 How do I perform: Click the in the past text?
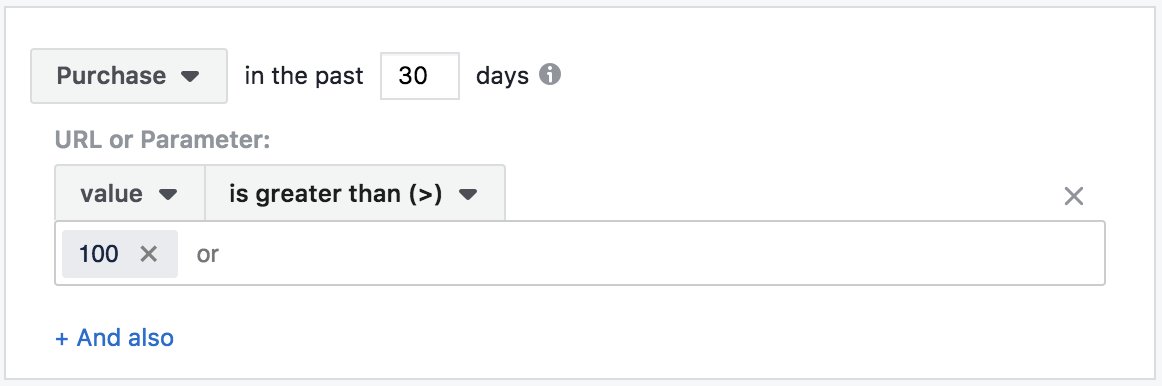(304, 76)
